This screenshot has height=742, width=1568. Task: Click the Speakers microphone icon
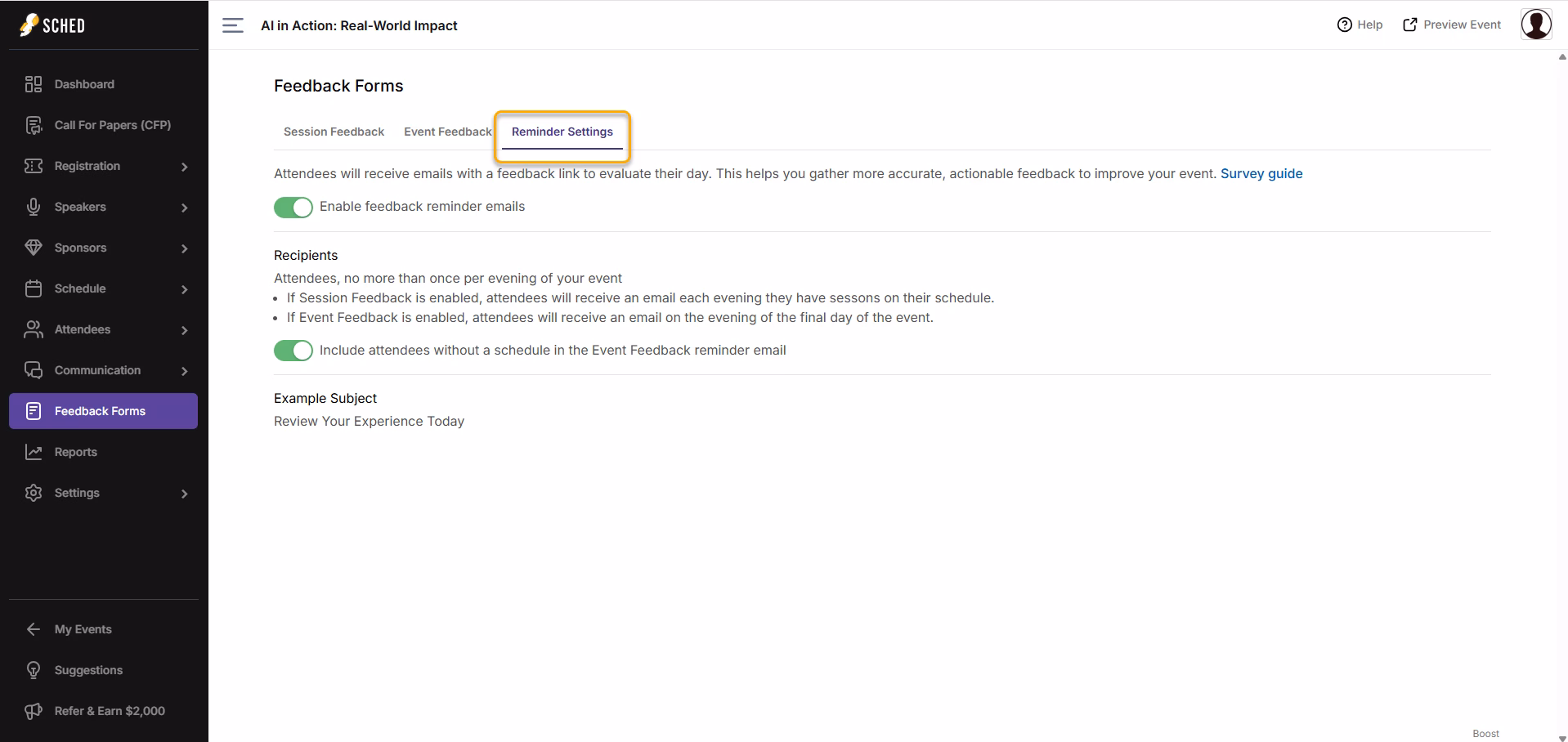click(x=34, y=207)
